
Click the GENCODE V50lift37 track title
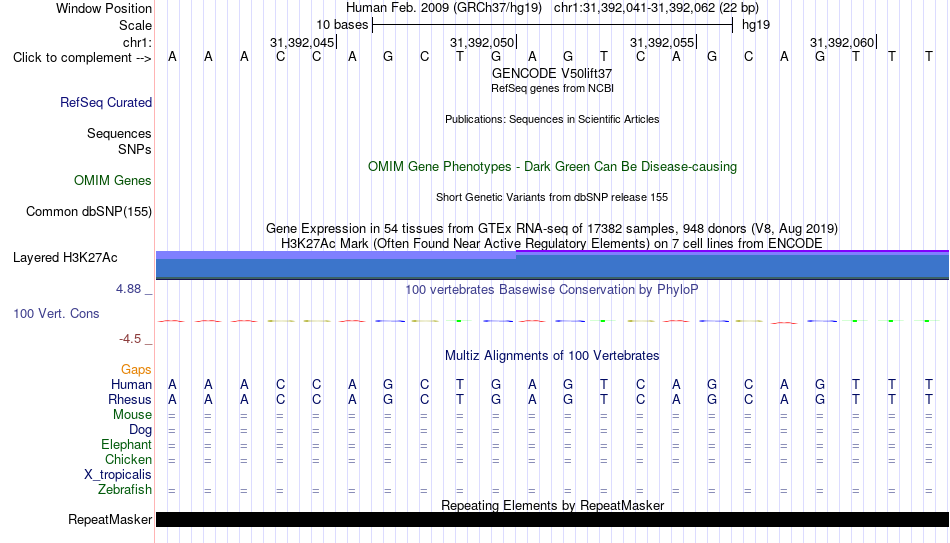pos(552,73)
